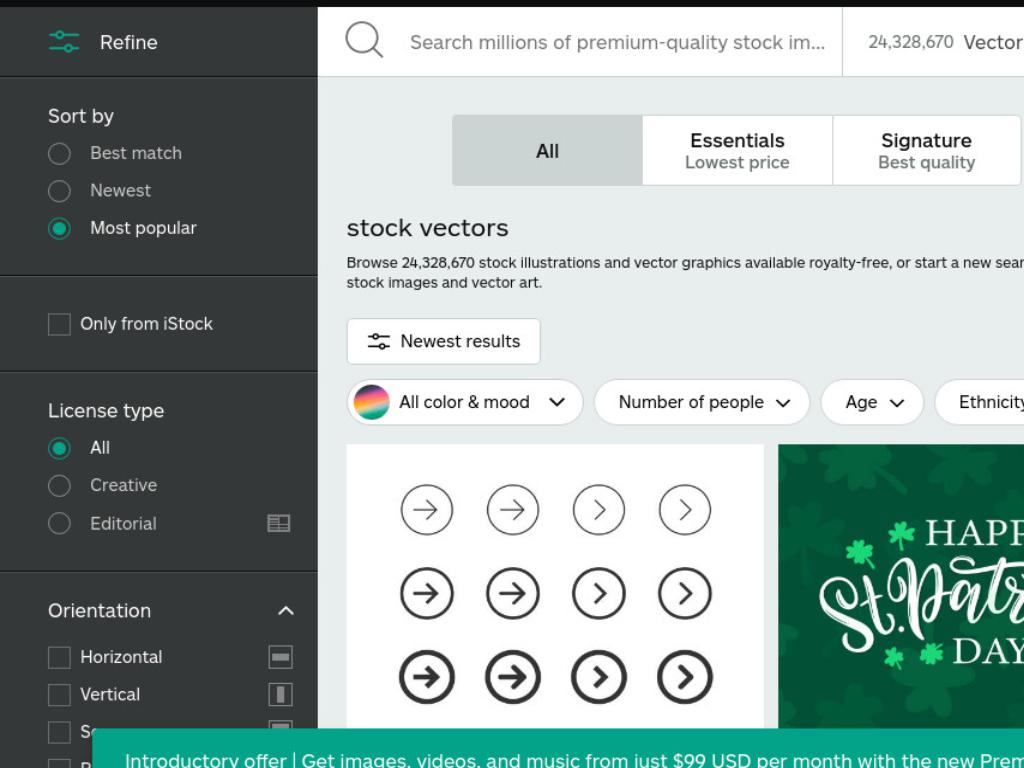Screen dimensions: 1024x768
Task: Open the Number of people dropdown
Action: pyautogui.click(x=701, y=402)
